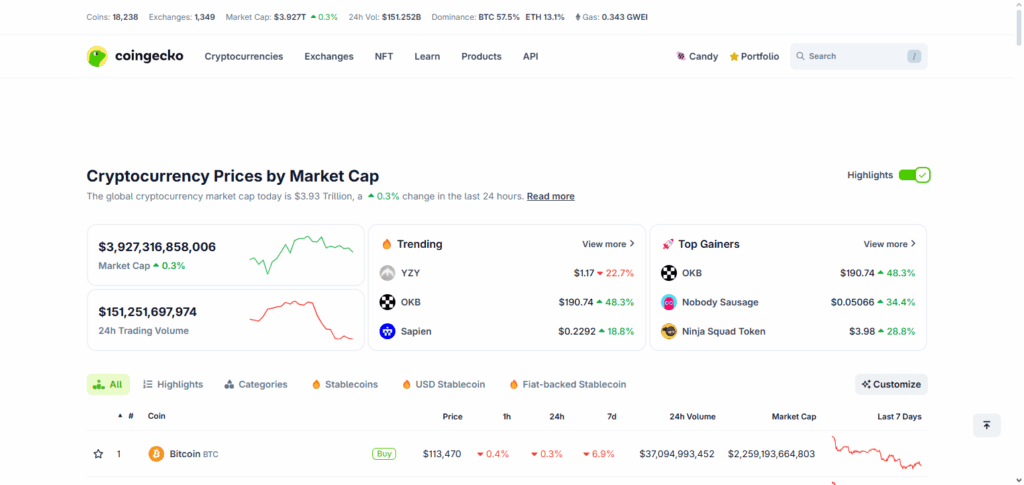Image resolution: width=1024 pixels, height=485 pixels.
Task: Click the YZY coin icon in Trending
Action: (387, 273)
